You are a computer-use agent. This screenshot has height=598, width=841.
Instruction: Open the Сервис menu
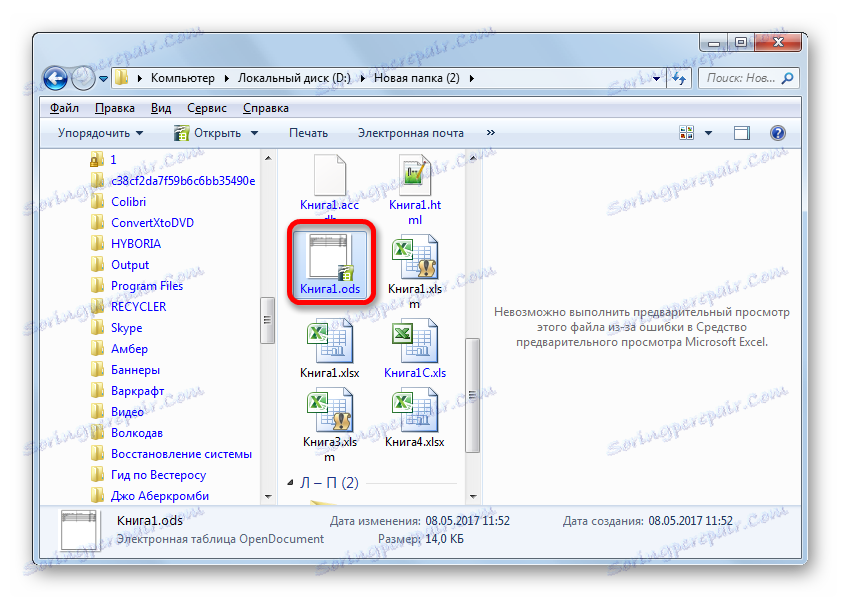point(206,108)
